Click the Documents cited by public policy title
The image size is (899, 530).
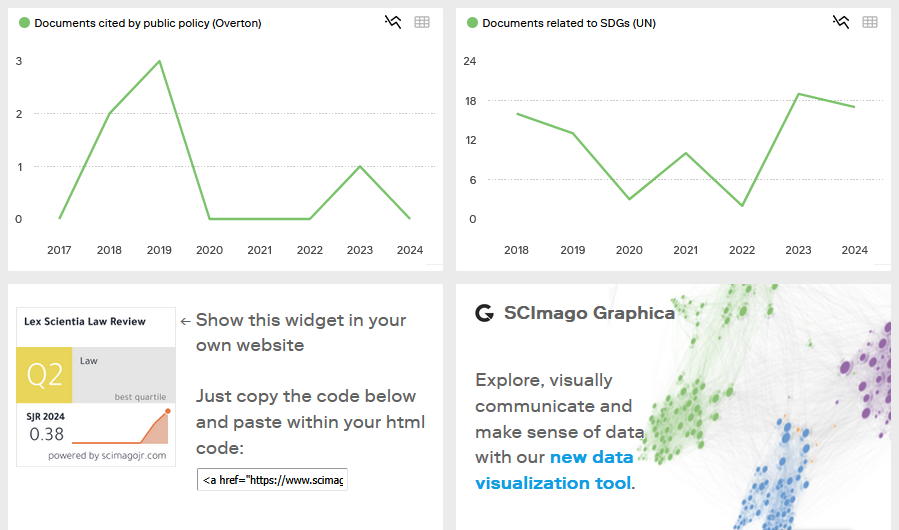148,22
